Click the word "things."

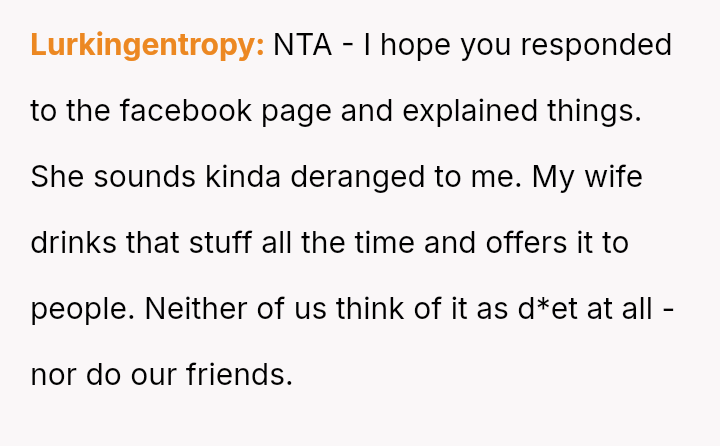pos(594,111)
